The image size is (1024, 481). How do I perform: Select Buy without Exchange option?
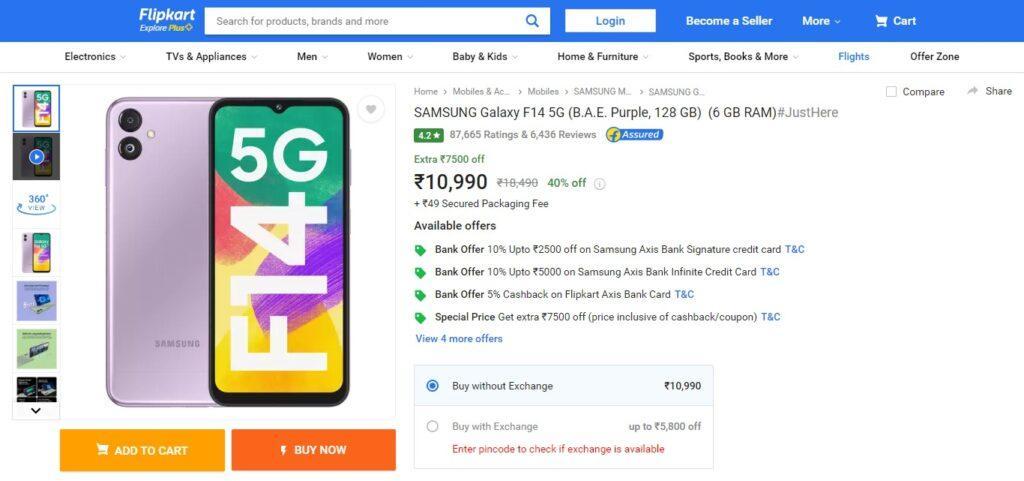[x=432, y=386]
